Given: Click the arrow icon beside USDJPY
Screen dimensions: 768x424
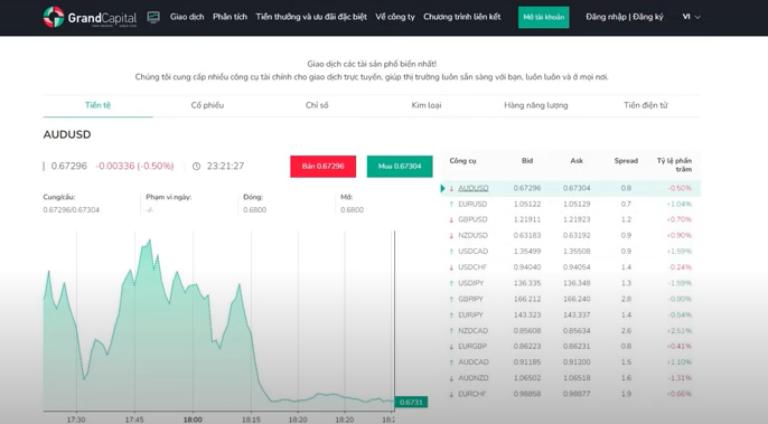Looking at the screenshot, I should (x=451, y=283).
